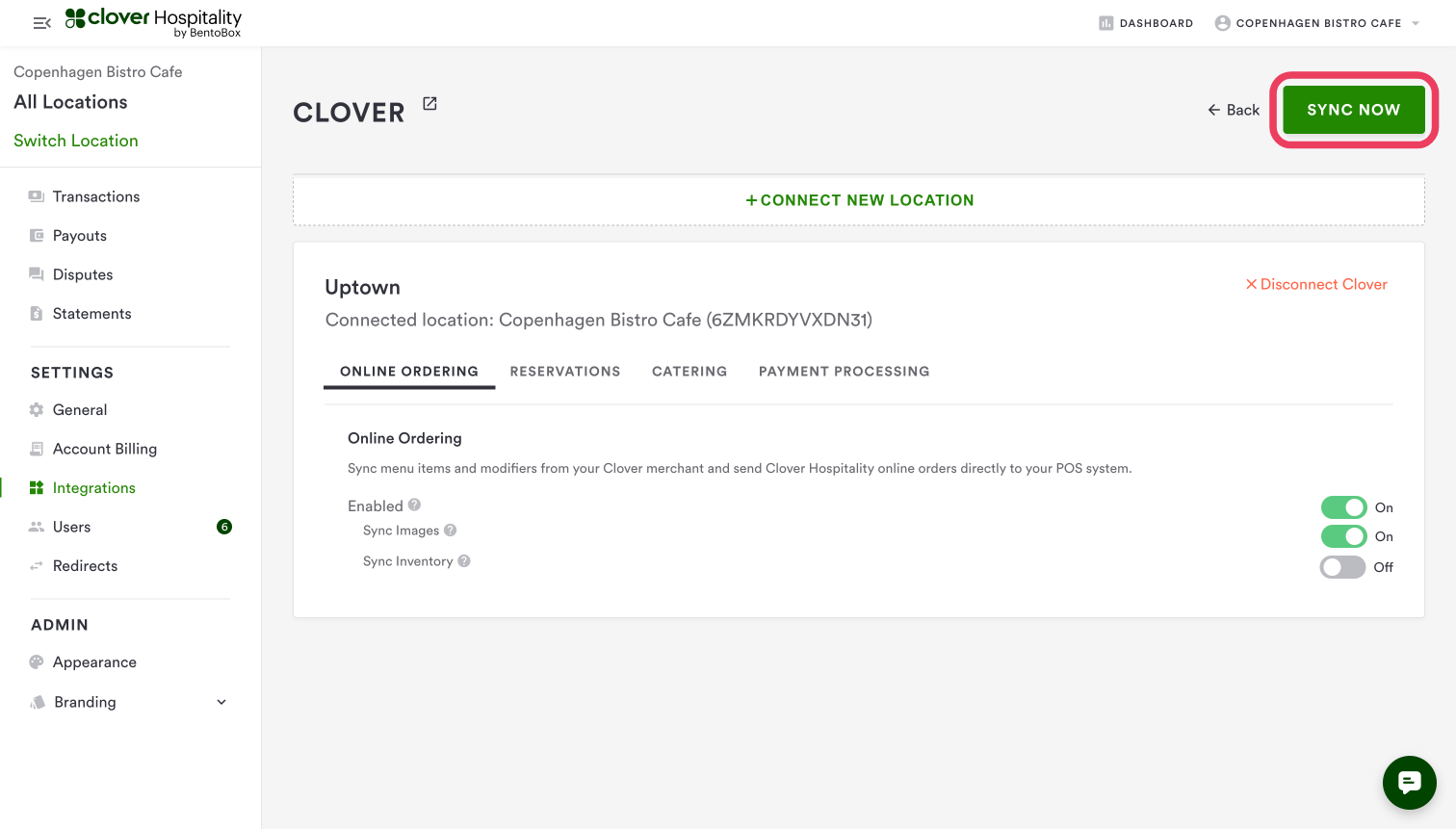Click the Clover Hospitality logo

[x=154, y=21]
